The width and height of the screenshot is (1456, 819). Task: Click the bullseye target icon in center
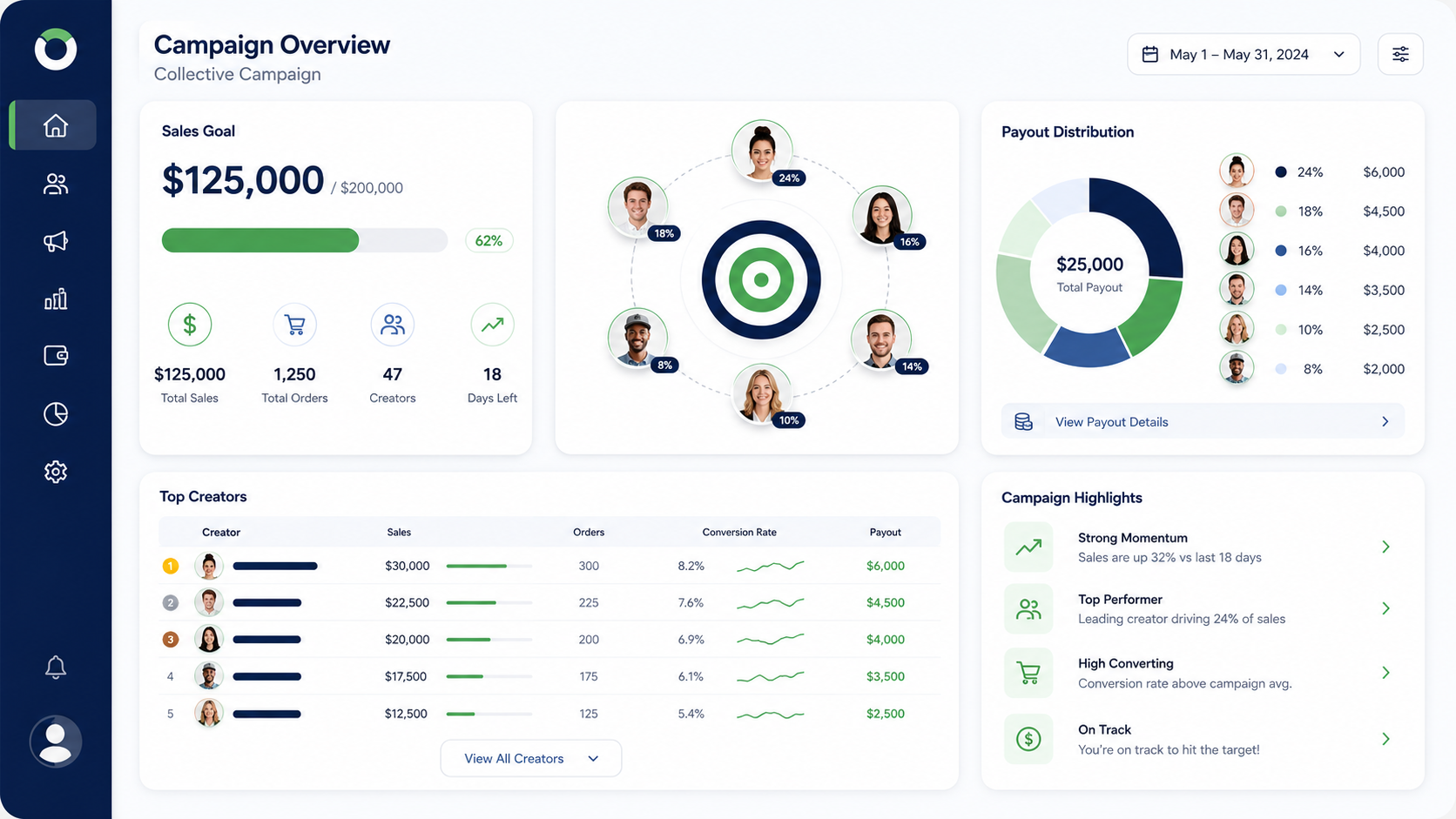(x=761, y=279)
